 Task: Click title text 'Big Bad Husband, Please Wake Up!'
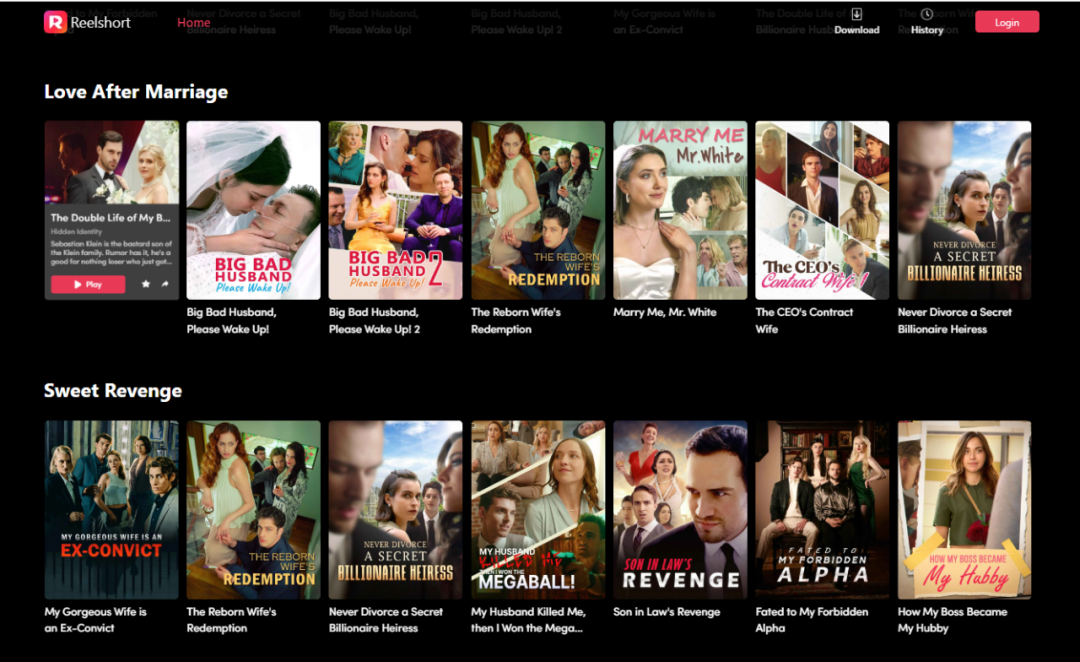231,320
